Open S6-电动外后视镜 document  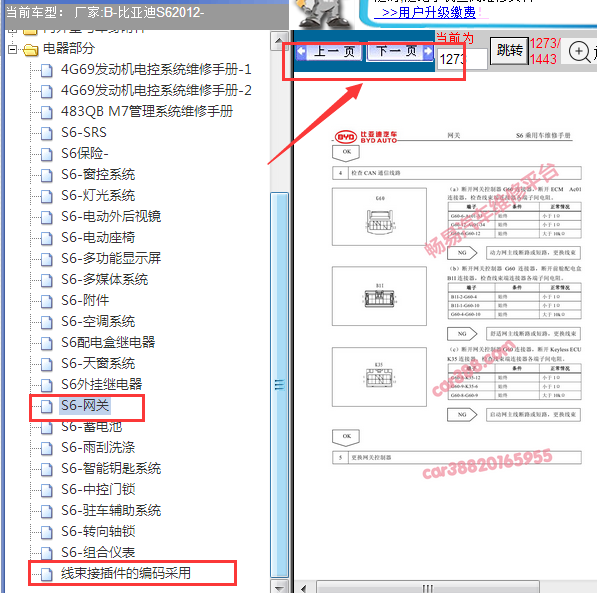(111, 216)
